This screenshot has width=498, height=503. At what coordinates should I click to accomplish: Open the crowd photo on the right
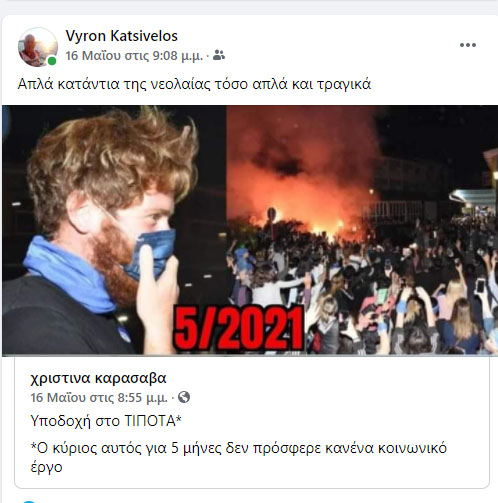(362, 230)
